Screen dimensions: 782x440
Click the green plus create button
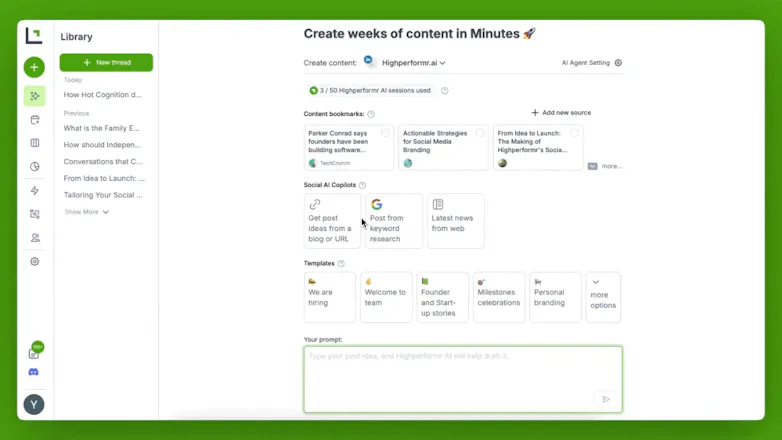[x=34, y=67]
